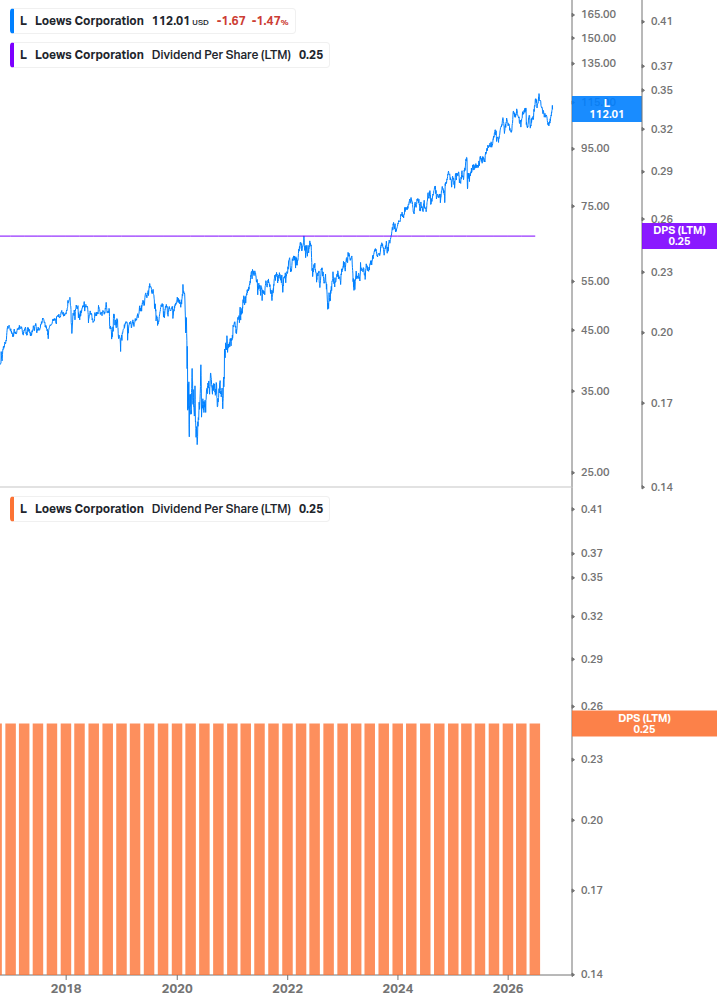Click the 75.00 price axis label
The height and width of the screenshot is (1005, 717).
[x=595, y=206]
